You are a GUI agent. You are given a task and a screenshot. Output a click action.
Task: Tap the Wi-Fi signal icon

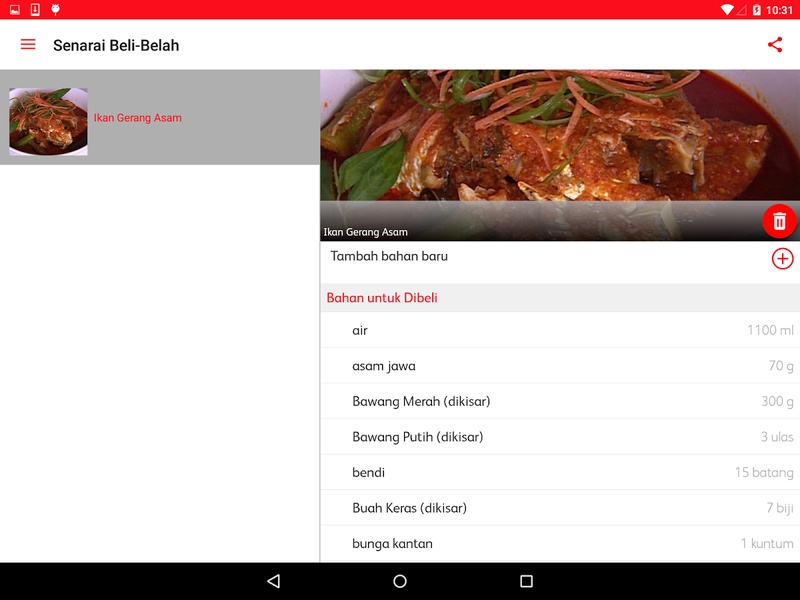pyautogui.click(x=727, y=10)
